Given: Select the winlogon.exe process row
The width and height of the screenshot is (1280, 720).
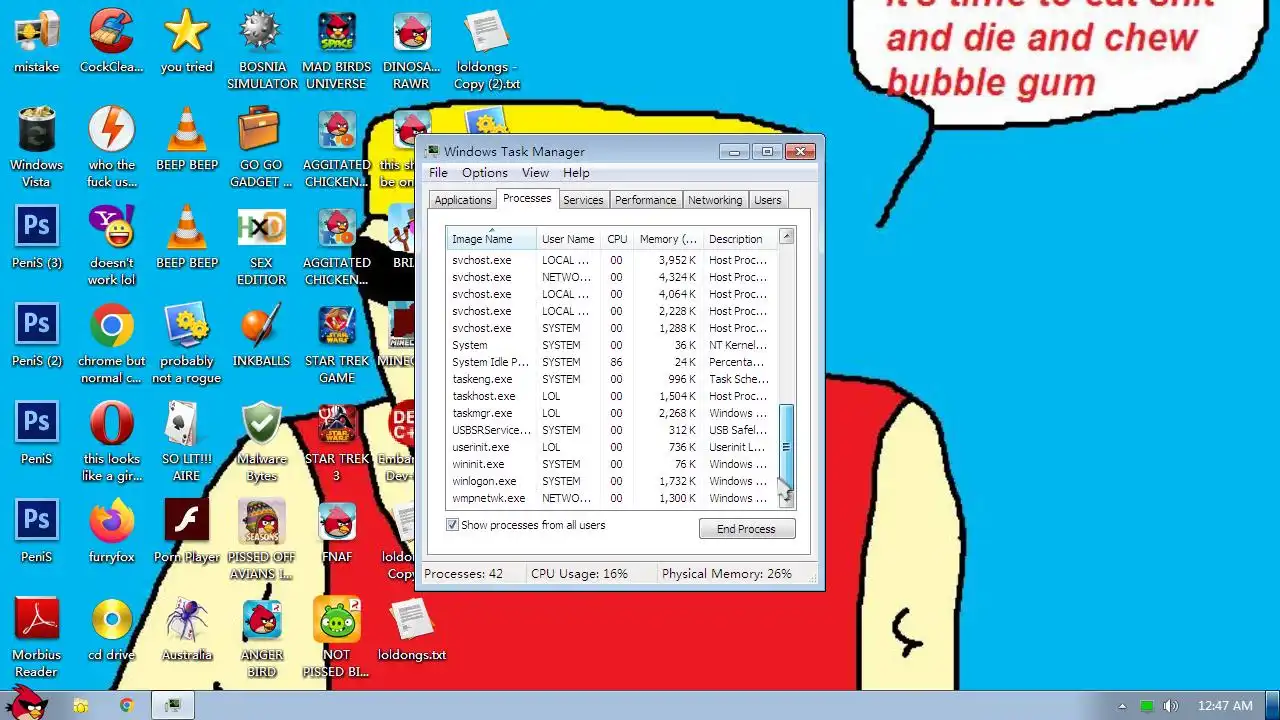Looking at the screenshot, I should point(612,481).
